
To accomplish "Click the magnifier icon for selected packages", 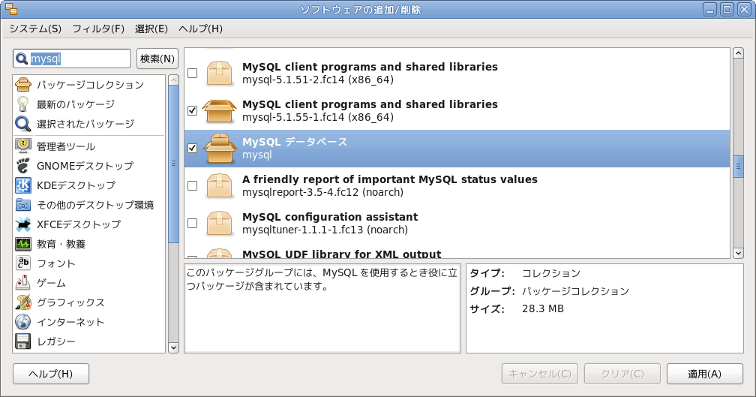I will click(23, 123).
